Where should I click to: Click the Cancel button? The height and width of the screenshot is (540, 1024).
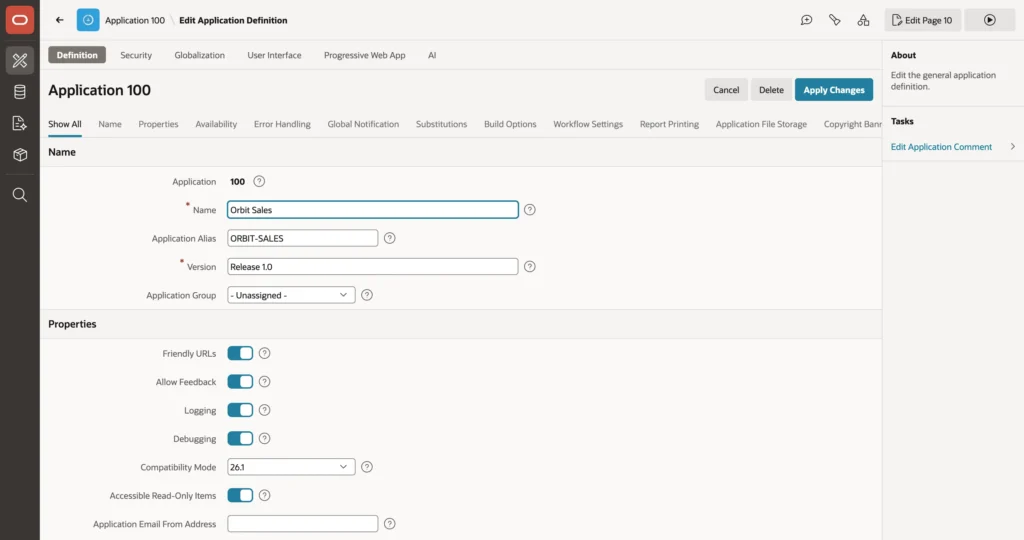[x=726, y=90]
